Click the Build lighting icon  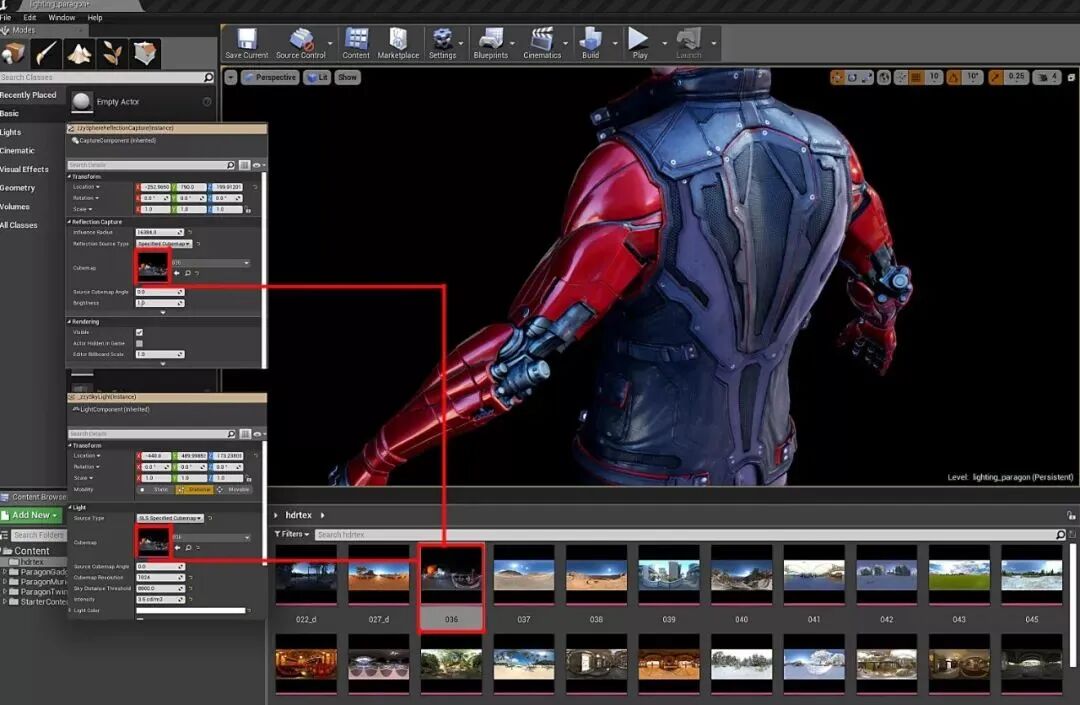pos(590,41)
